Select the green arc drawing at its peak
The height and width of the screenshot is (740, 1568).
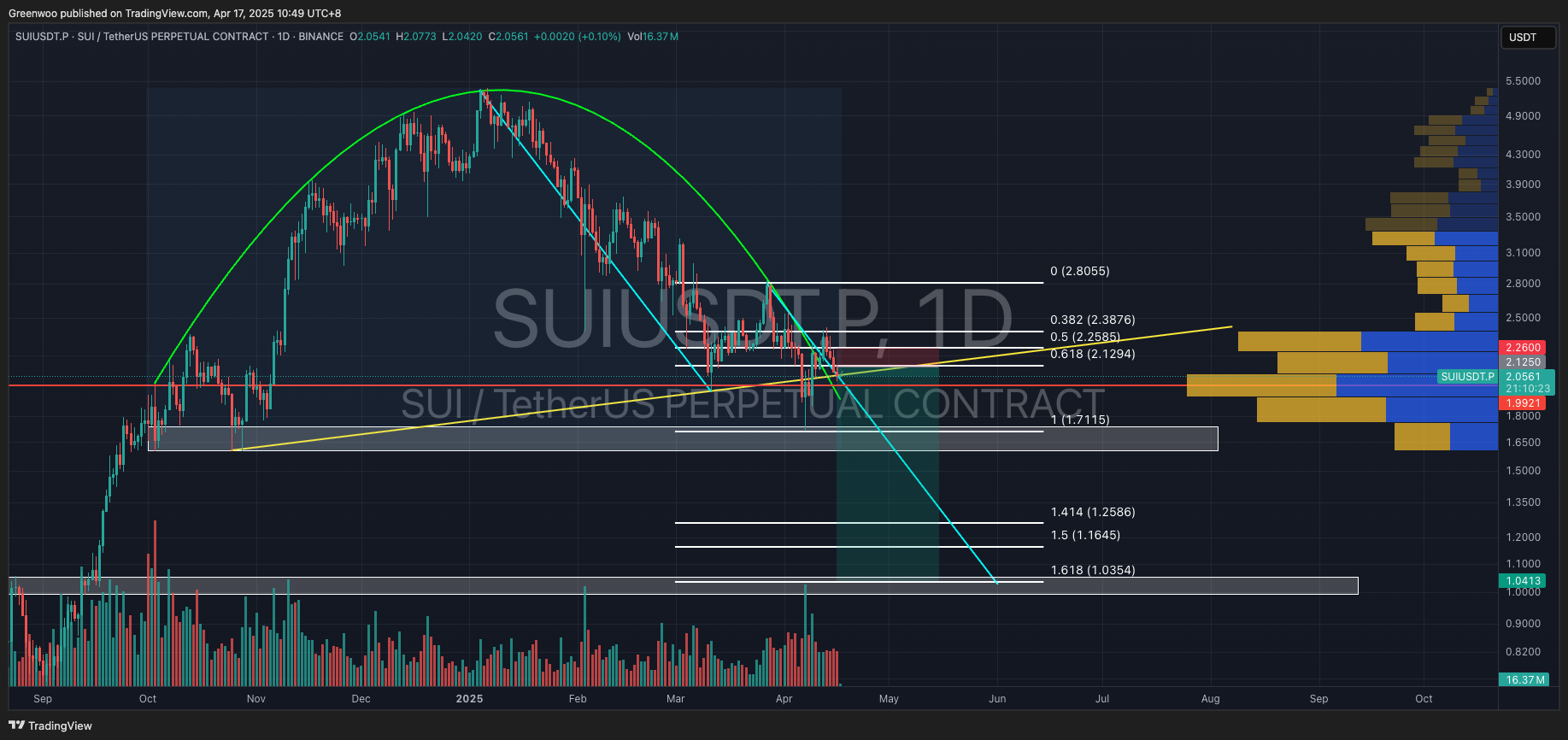point(500,90)
